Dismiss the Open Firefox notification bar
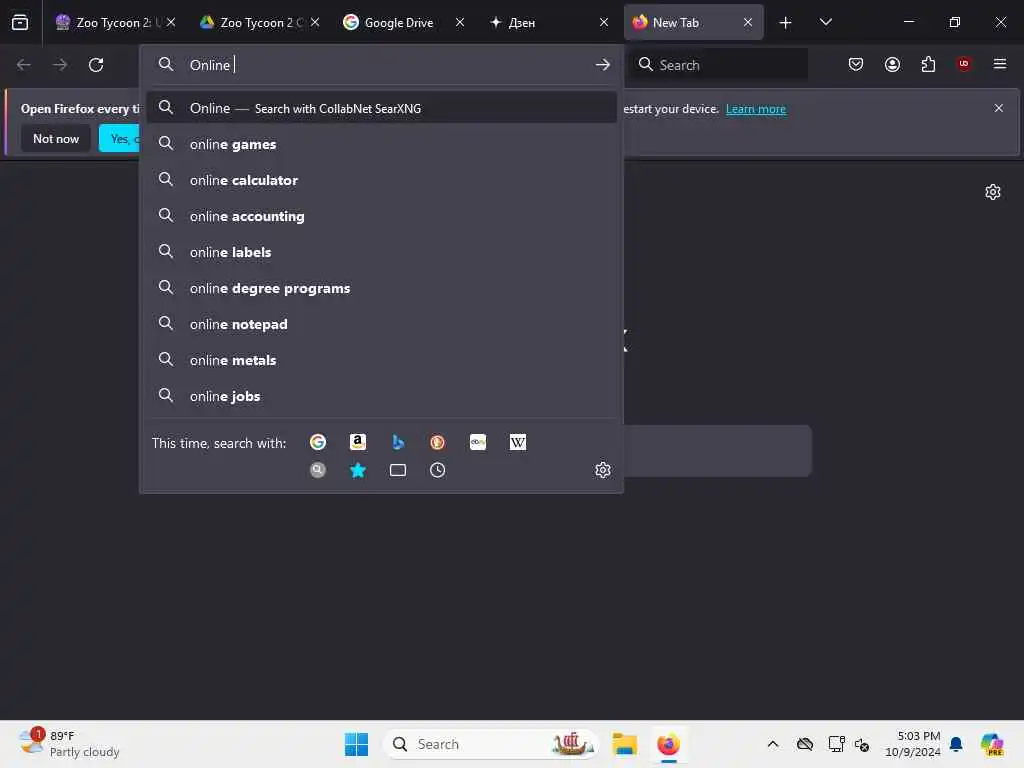The width and height of the screenshot is (1024, 768). tap(999, 108)
